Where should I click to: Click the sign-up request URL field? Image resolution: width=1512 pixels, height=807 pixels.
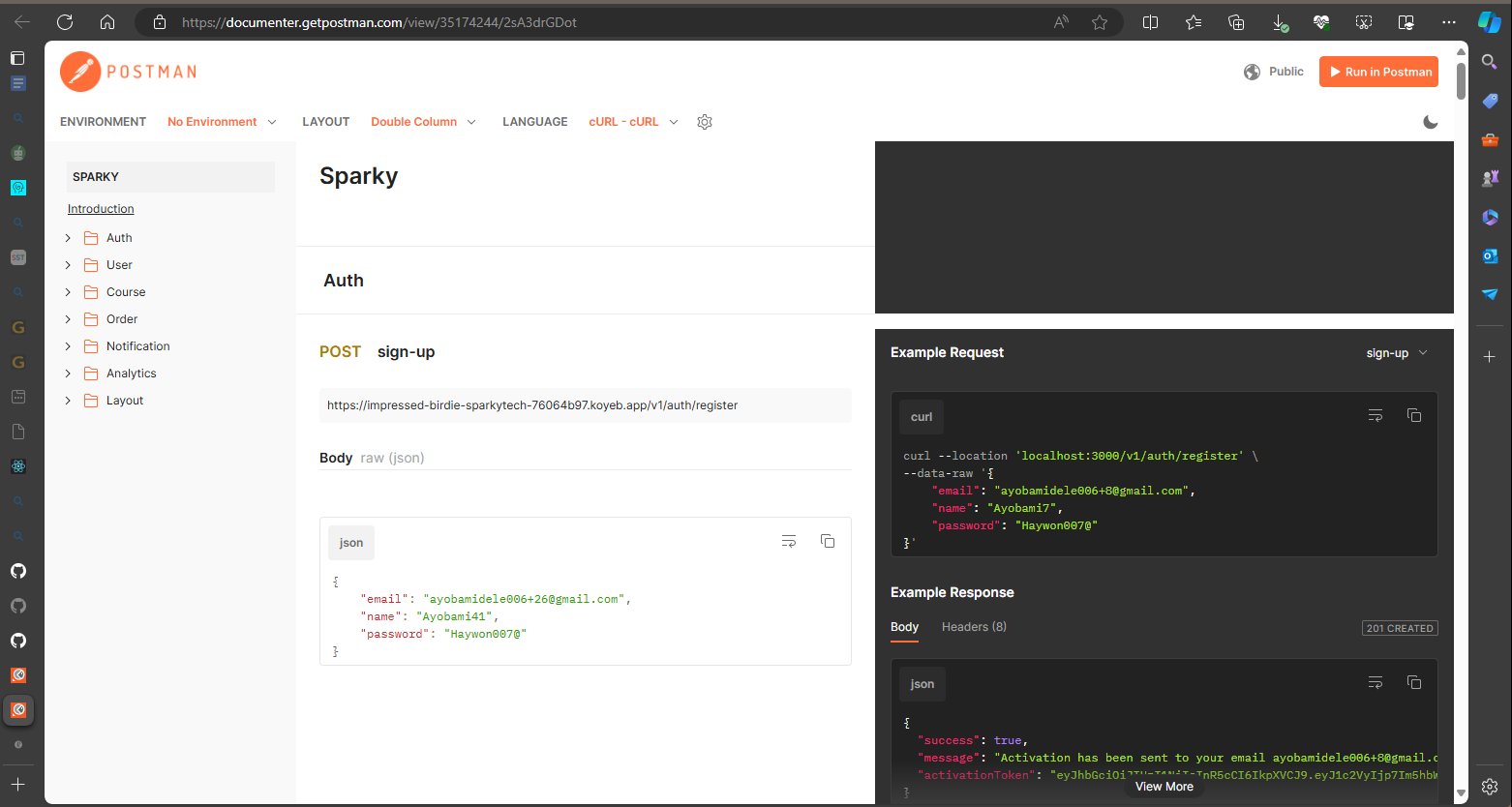[586, 405]
